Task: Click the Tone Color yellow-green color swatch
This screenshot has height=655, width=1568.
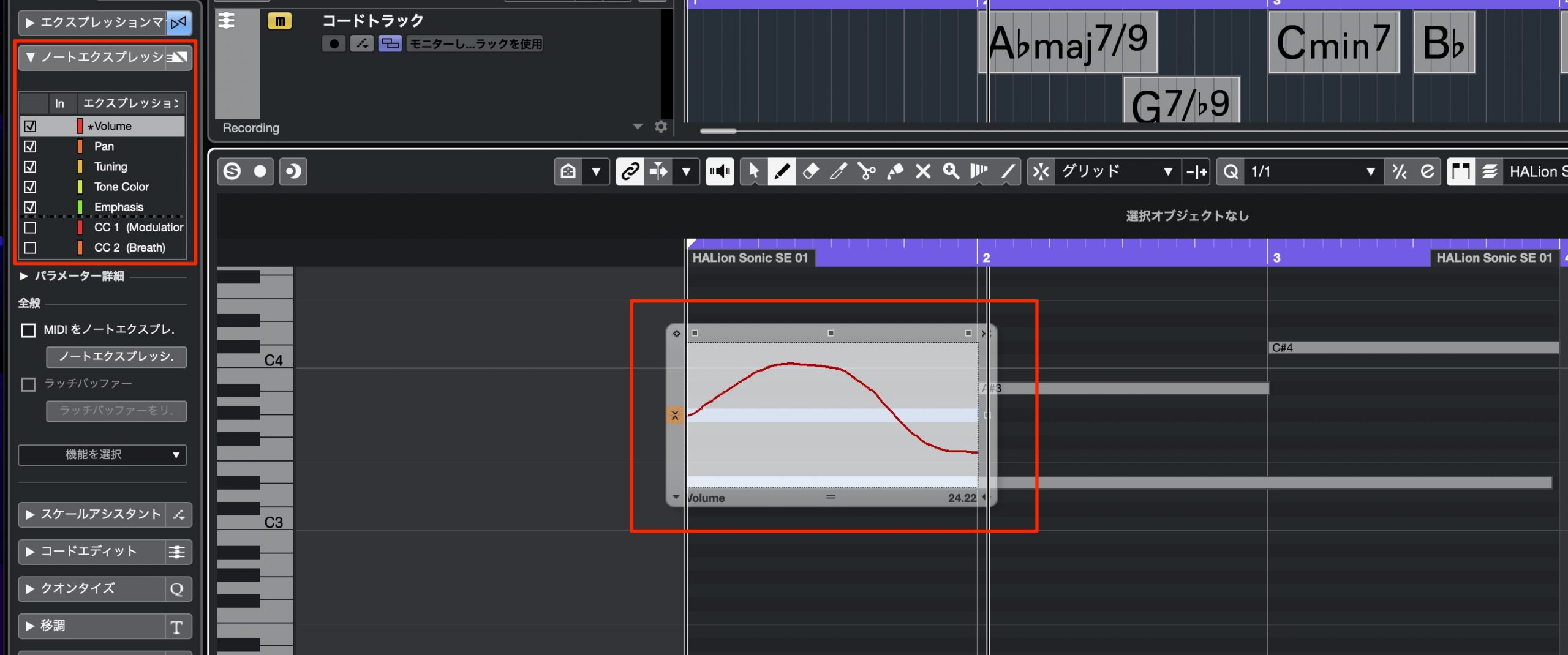Action: (80, 187)
